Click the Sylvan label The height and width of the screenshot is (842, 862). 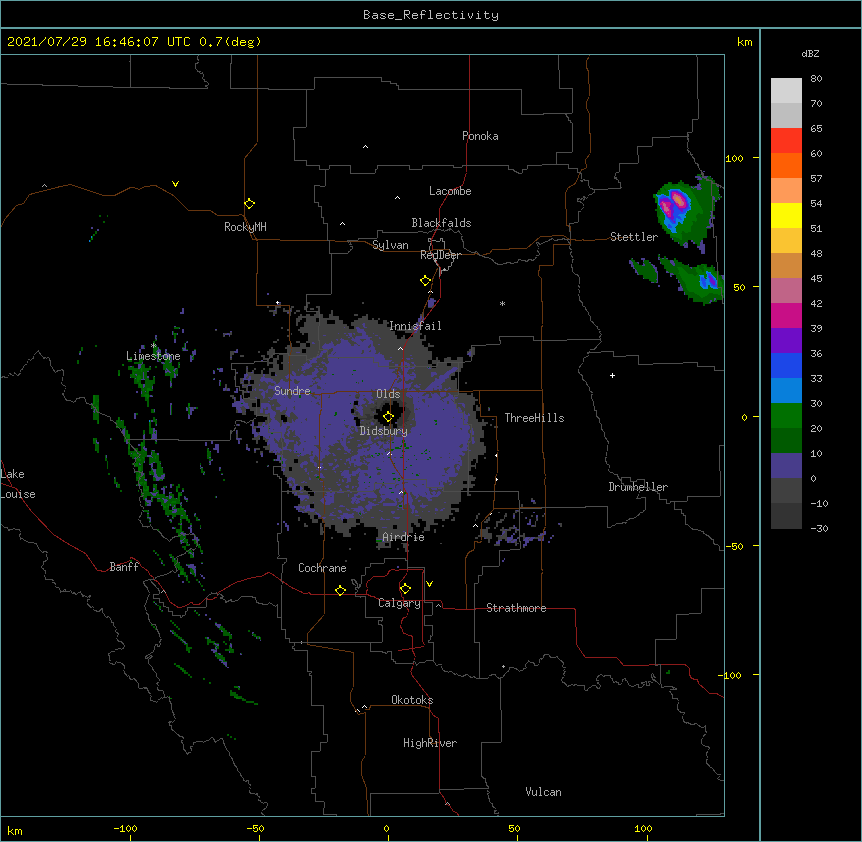(390, 245)
